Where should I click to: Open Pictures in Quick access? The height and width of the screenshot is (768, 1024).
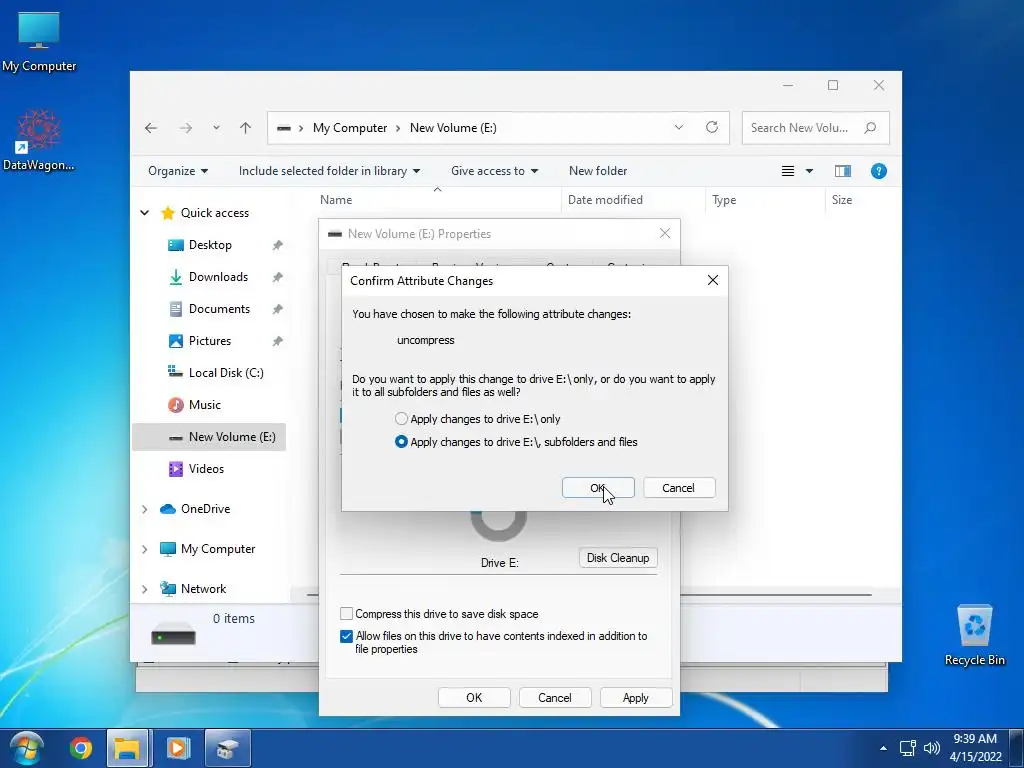pyautogui.click(x=210, y=341)
